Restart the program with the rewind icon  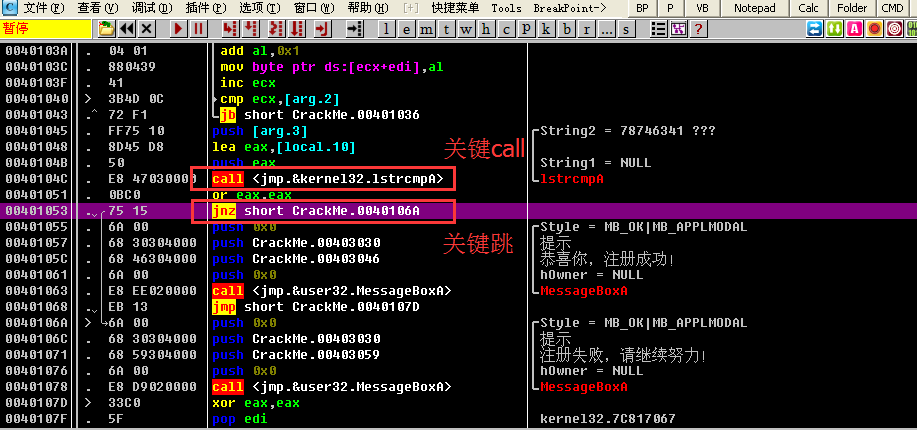126,29
